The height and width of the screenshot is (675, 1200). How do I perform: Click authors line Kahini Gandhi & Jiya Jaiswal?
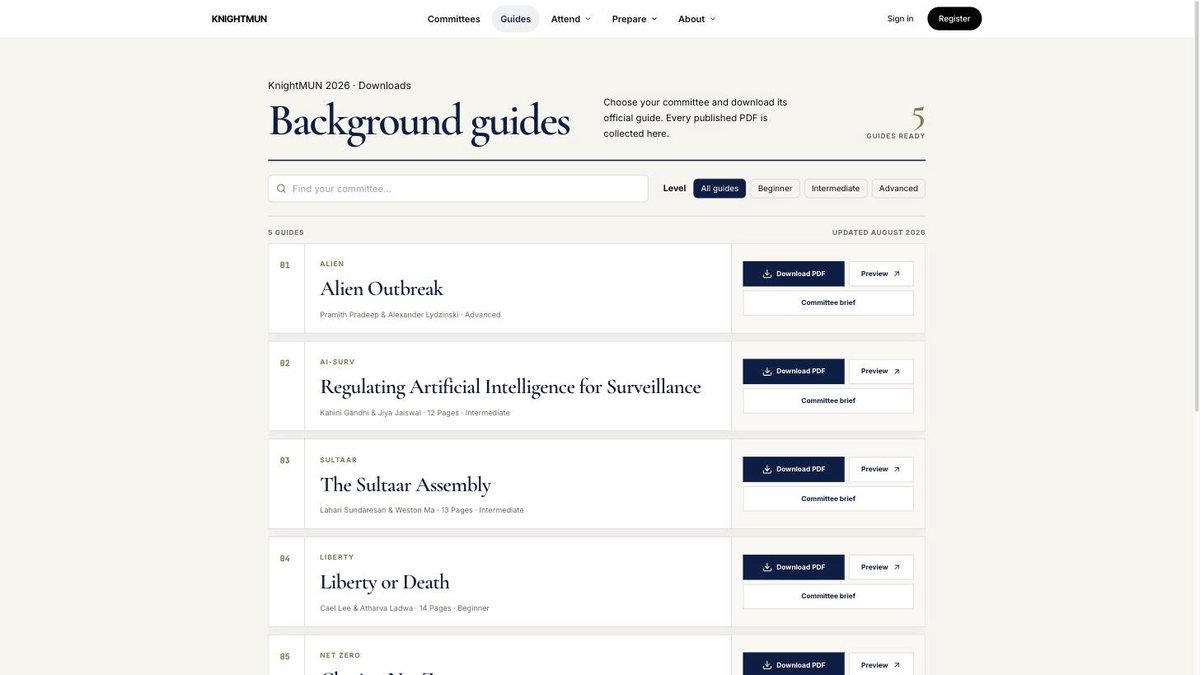tap(370, 413)
